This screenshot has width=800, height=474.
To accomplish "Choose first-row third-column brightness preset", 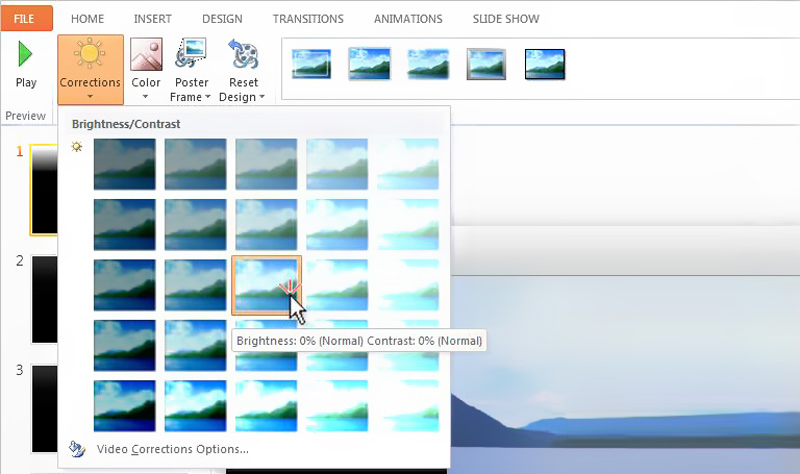I will click(x=266, y=164).
